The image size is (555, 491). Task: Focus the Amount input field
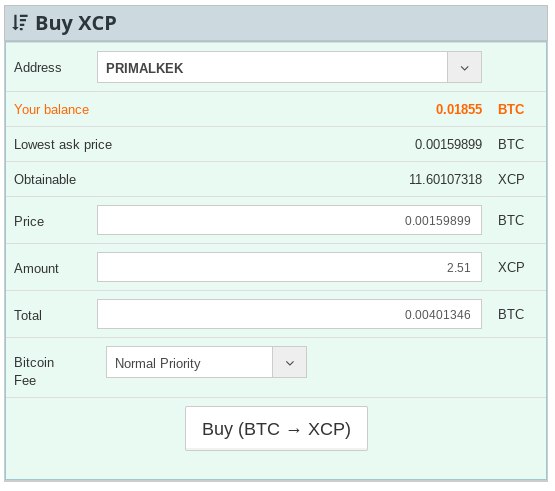click(290, 268)
